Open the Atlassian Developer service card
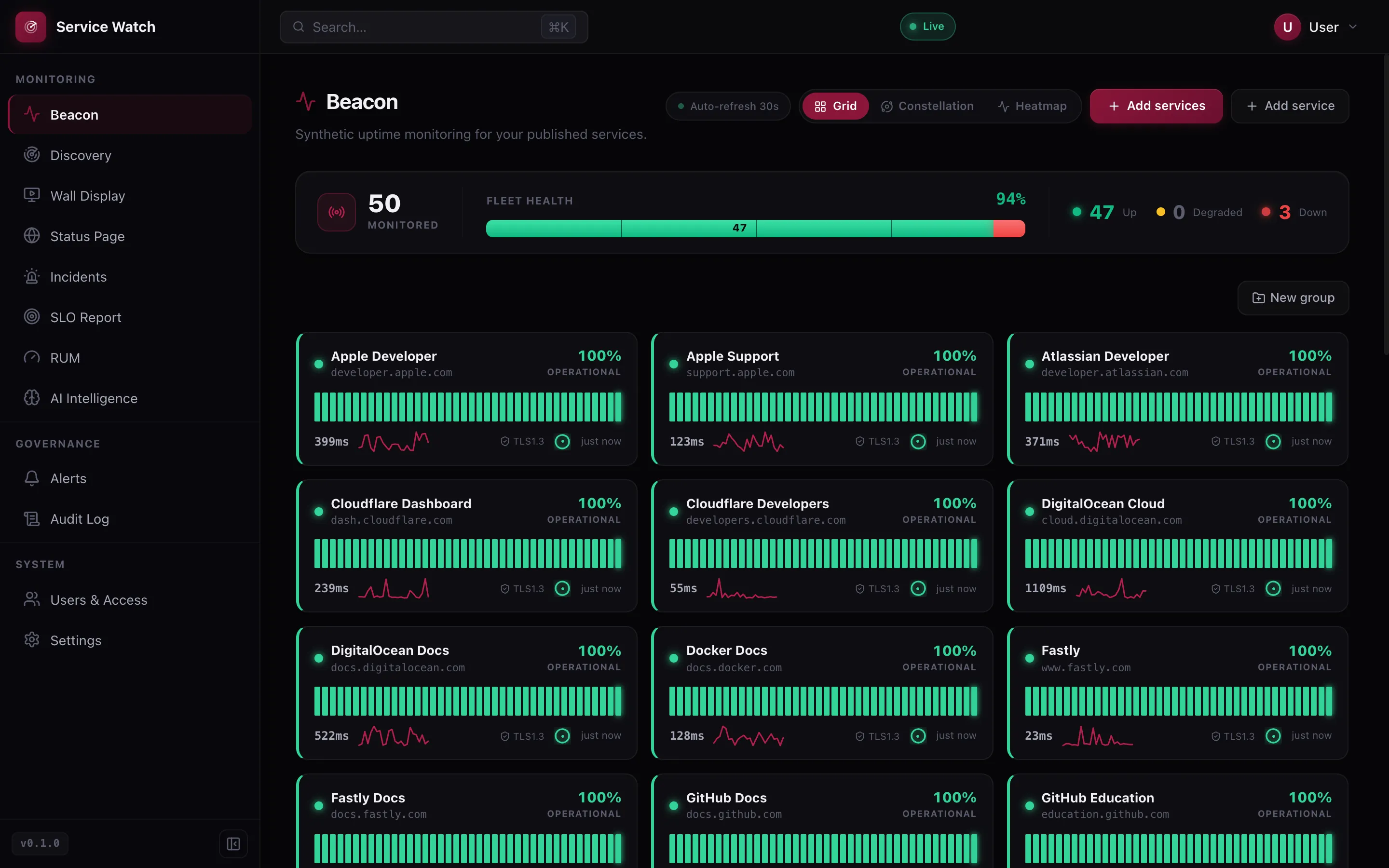 coord(1178,398)
